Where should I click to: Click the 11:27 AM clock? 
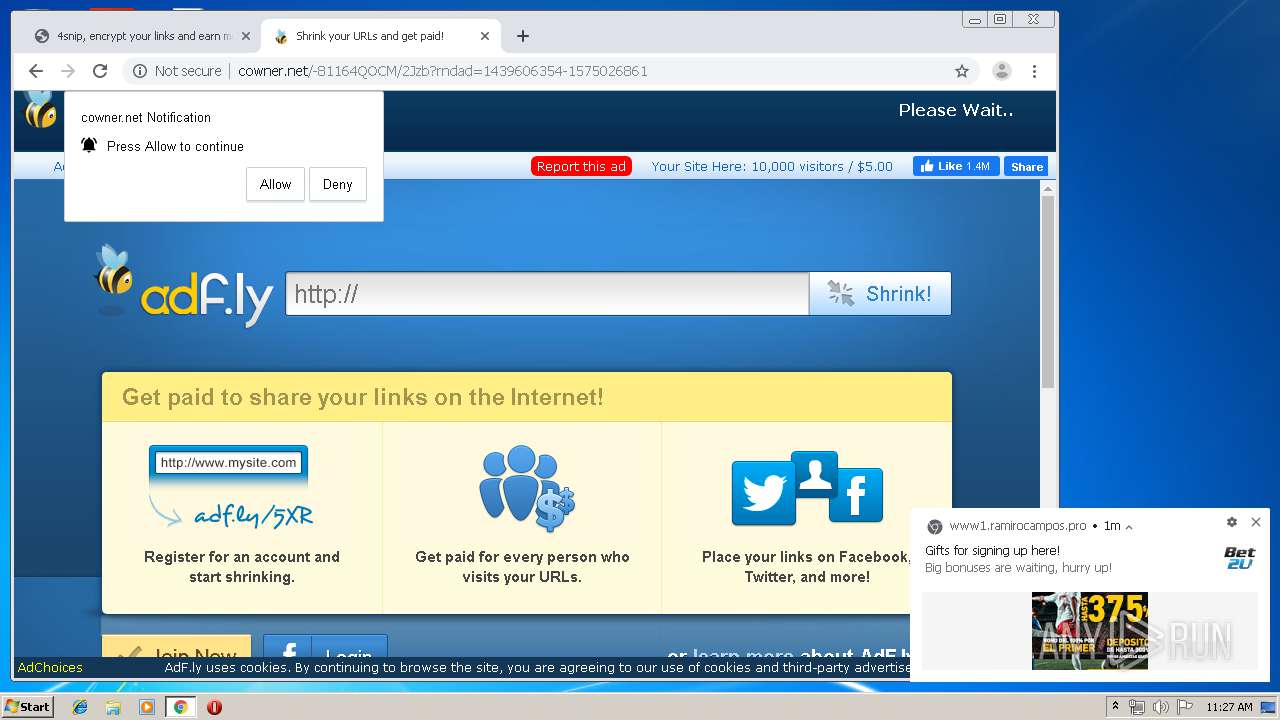click(1229, 707)
